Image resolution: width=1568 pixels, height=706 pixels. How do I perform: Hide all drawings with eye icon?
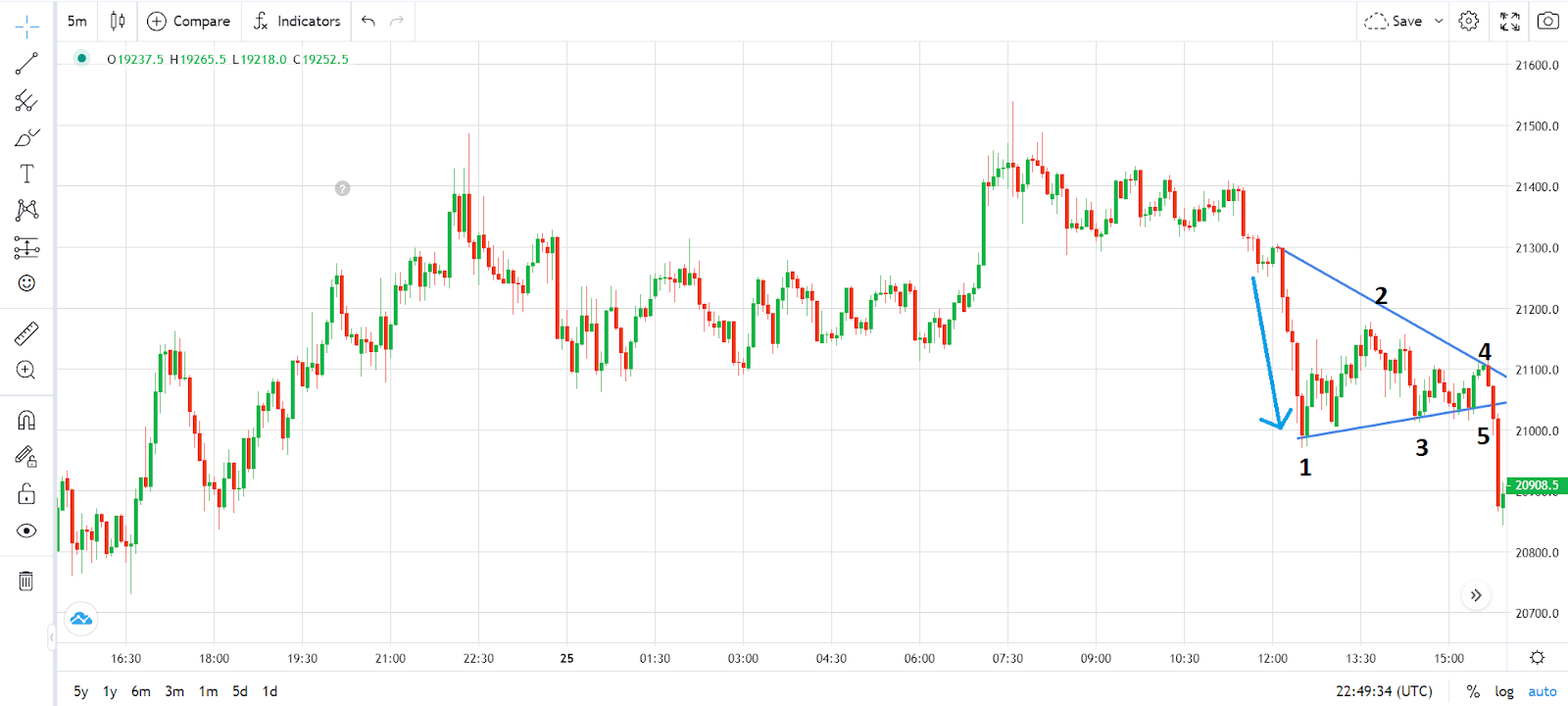click(26, 530)
